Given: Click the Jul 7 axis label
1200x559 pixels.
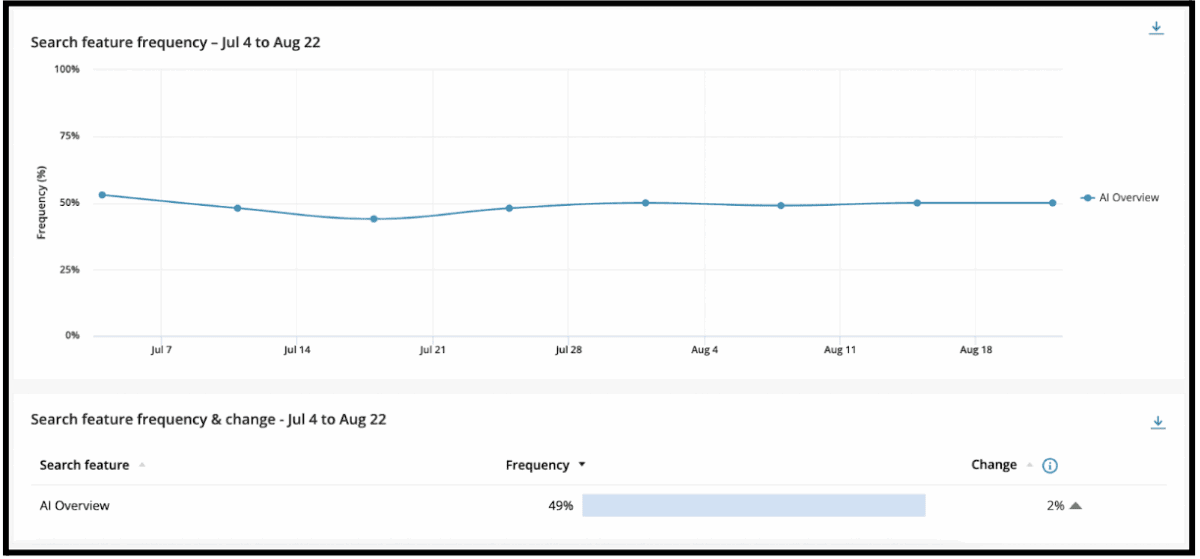Looking at the screenshot, I should tap(160, 351).
